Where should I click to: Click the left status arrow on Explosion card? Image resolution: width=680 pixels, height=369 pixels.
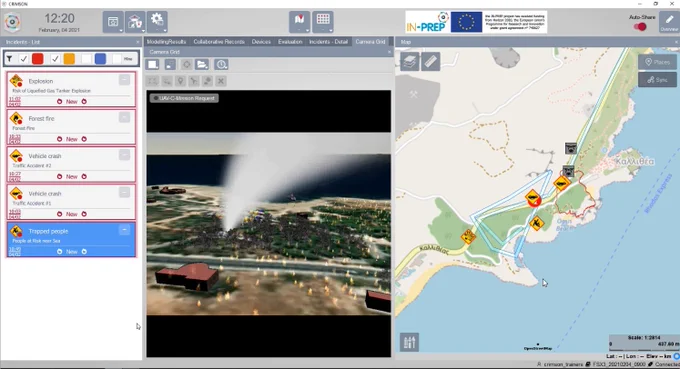pos(59,101)
